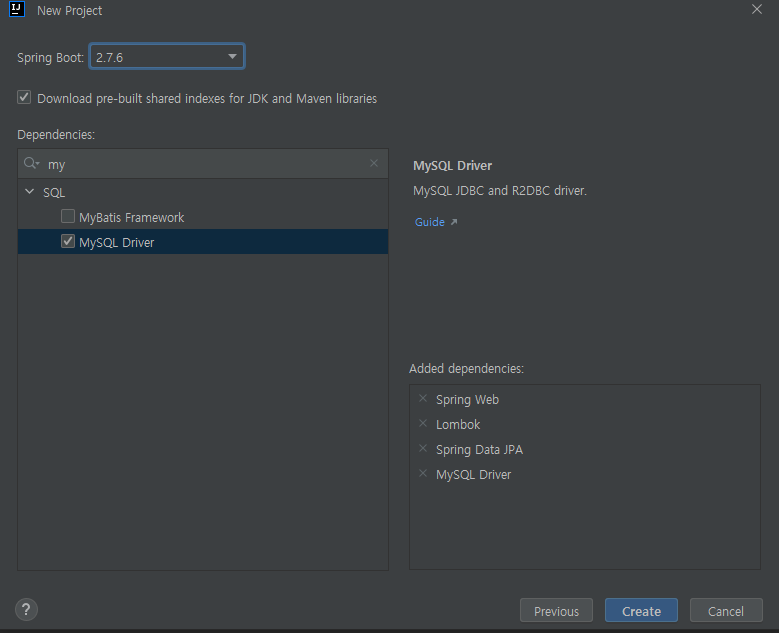Image resolution: width=779 pixels, height=633 pixels.
Task: Uncheck the MySQL Driver checkbox
Action: coord(68,241)
